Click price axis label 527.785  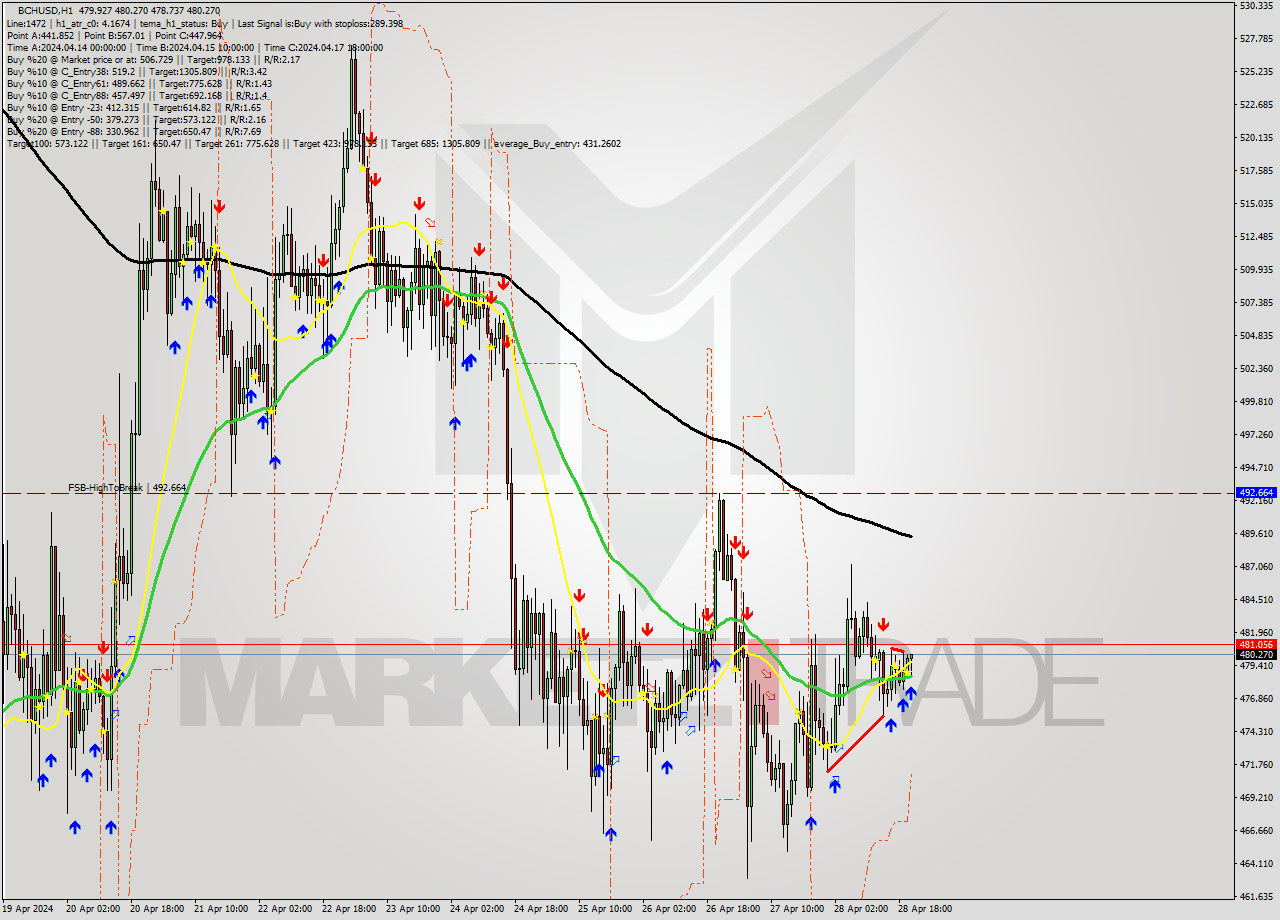coord(1255,39)
